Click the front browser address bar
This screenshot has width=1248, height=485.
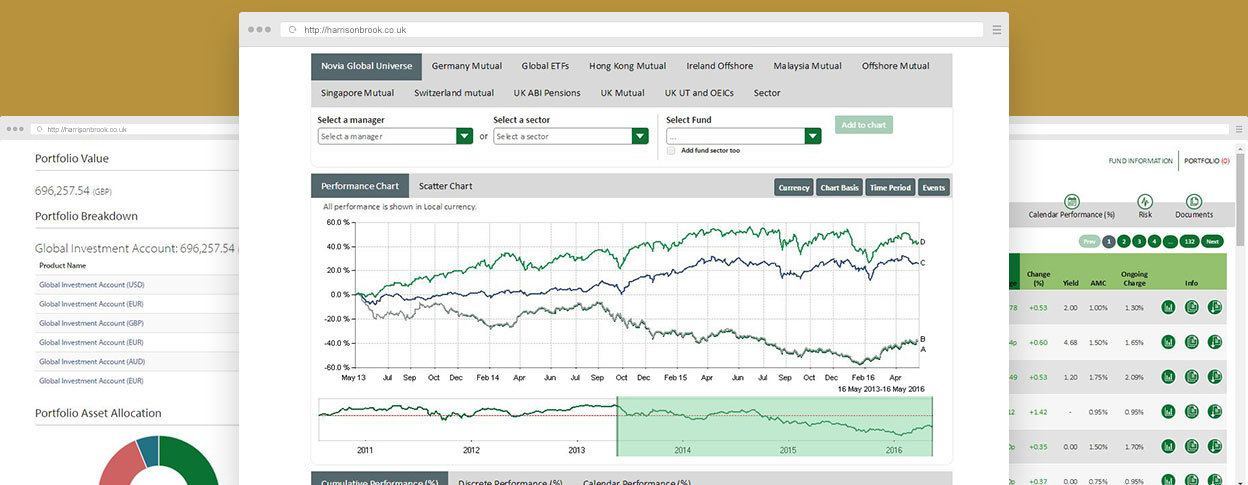[632, 30]
